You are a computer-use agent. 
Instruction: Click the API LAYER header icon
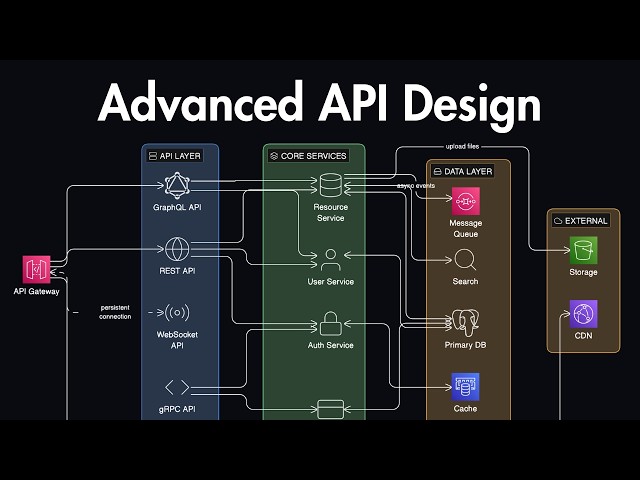click(153, 156)
